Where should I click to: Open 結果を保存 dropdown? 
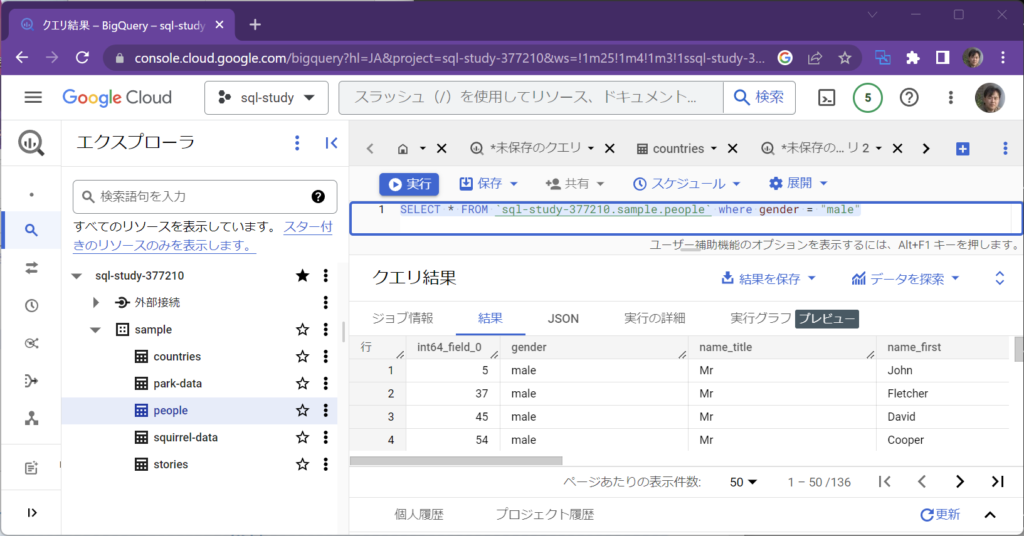pos(768,279)
